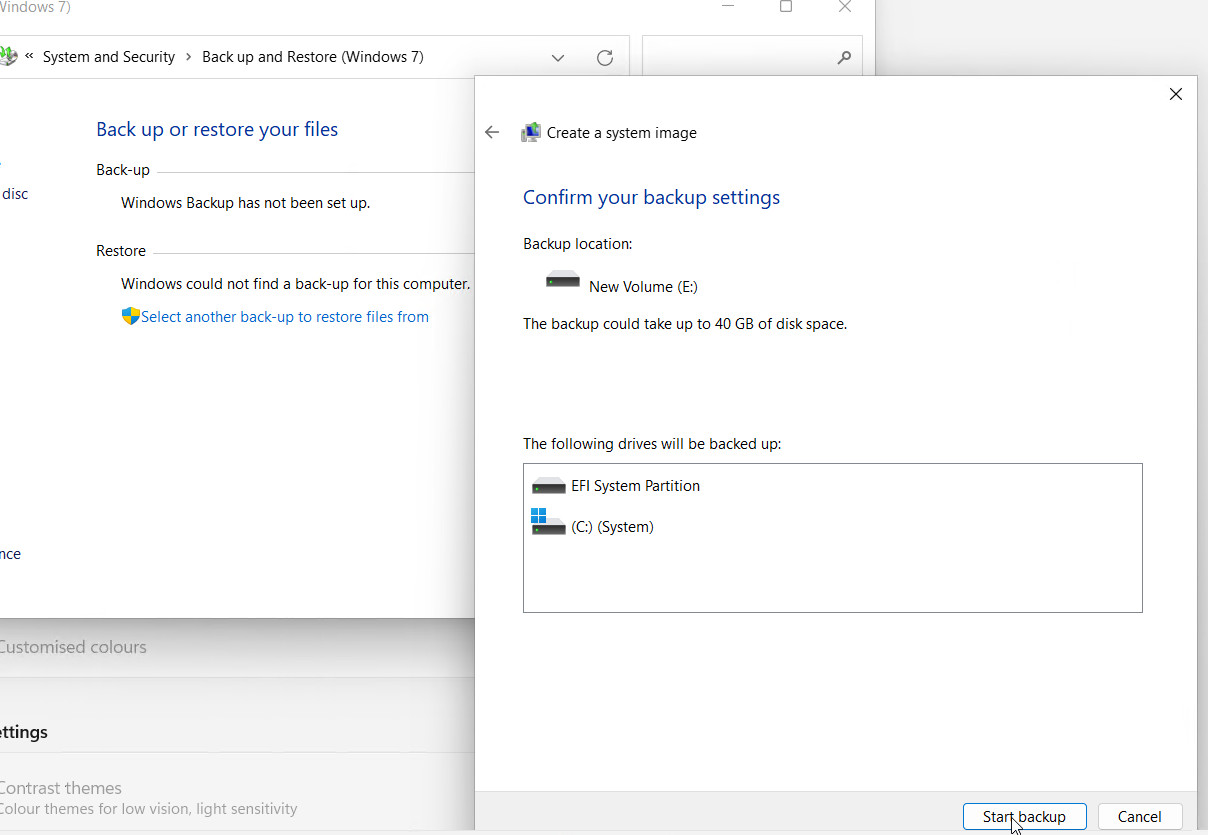Image resolution: width=1208 pixels, height=835 pixels.
Task: Refresh the Control Panel address bar
Action: [604, 58]
